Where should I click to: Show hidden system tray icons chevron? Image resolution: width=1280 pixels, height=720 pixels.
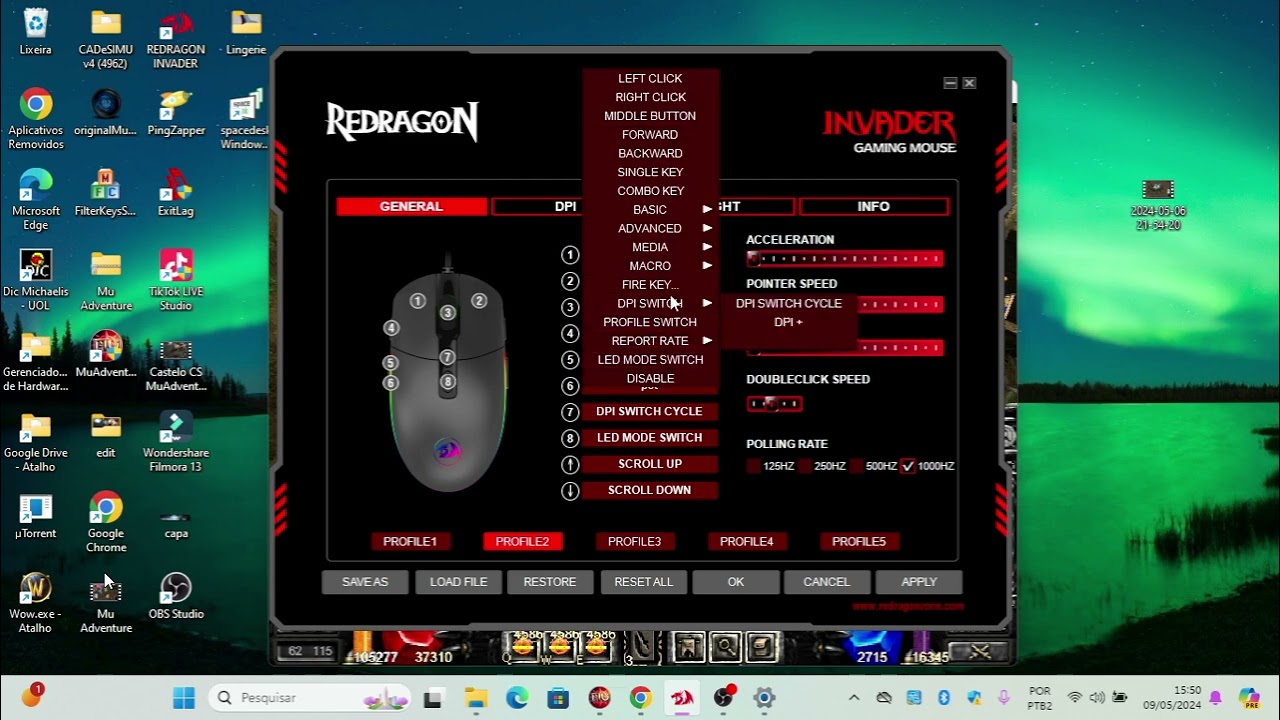854,698
